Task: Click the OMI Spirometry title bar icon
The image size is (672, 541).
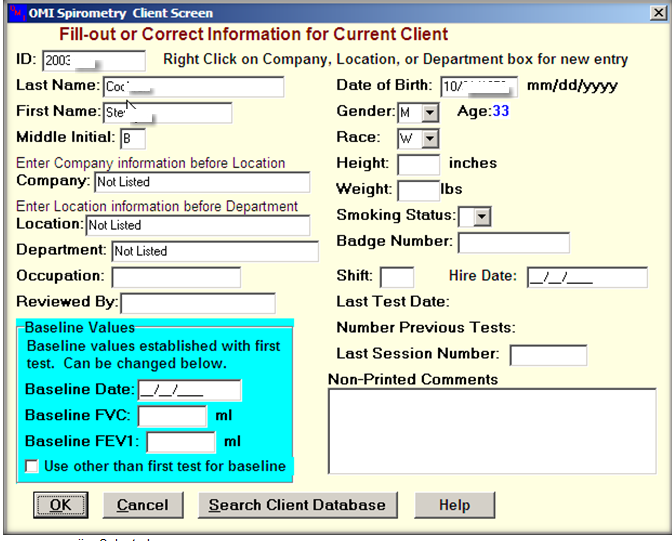Action: [12, 12]
